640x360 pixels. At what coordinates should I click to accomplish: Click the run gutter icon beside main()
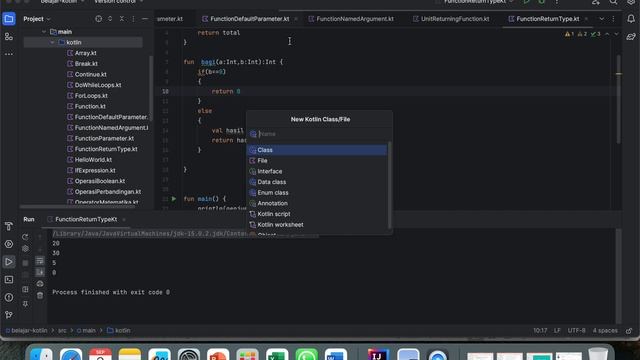coord(174,199)
